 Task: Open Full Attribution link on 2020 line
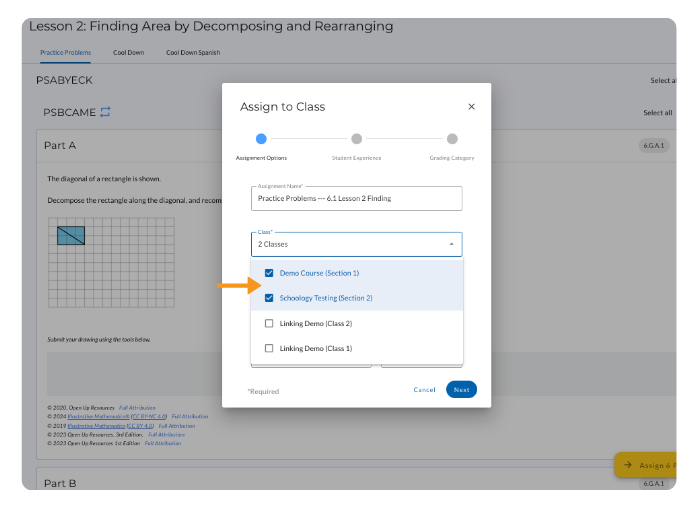point(137,408)
